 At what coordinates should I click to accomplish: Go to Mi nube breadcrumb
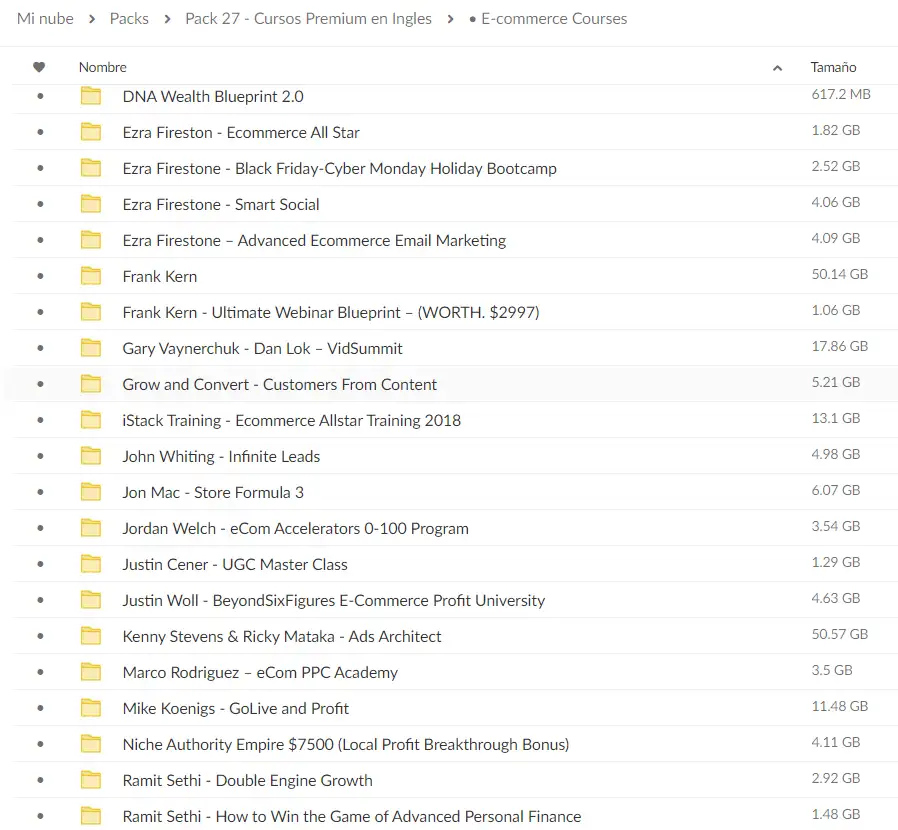click(45, 18)
